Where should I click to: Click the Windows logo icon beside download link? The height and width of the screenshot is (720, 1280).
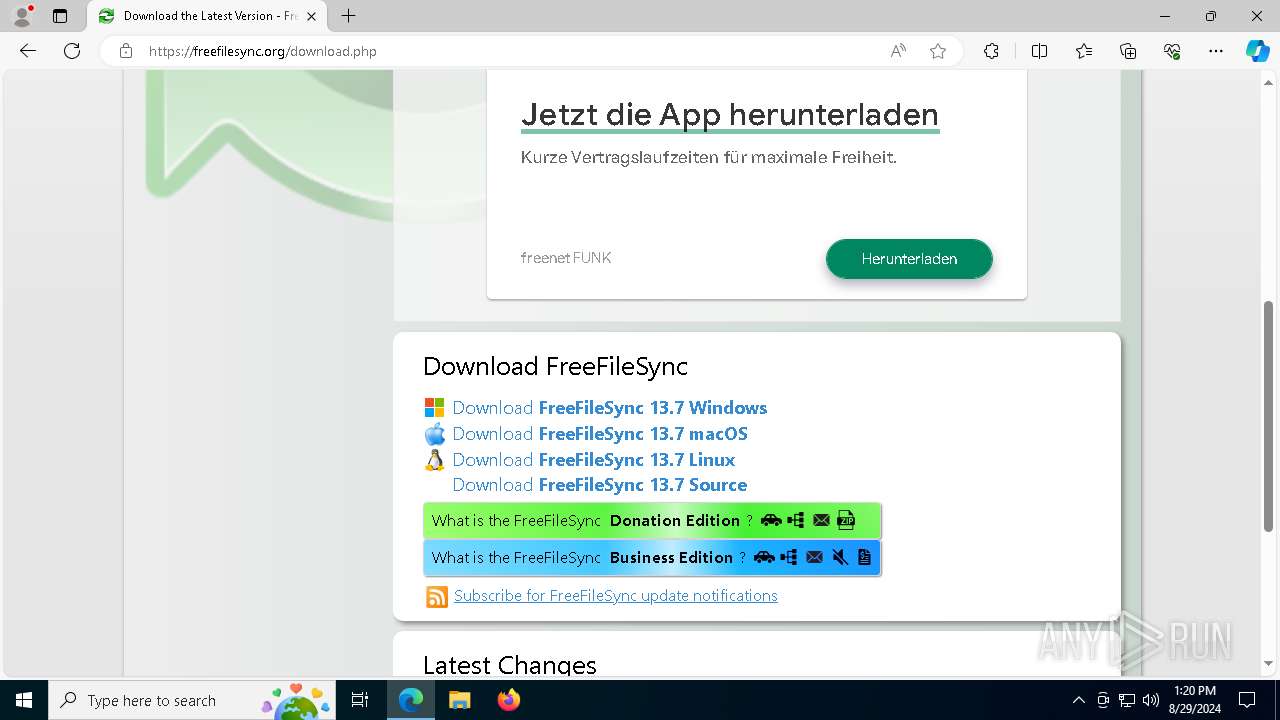(434, 408)
